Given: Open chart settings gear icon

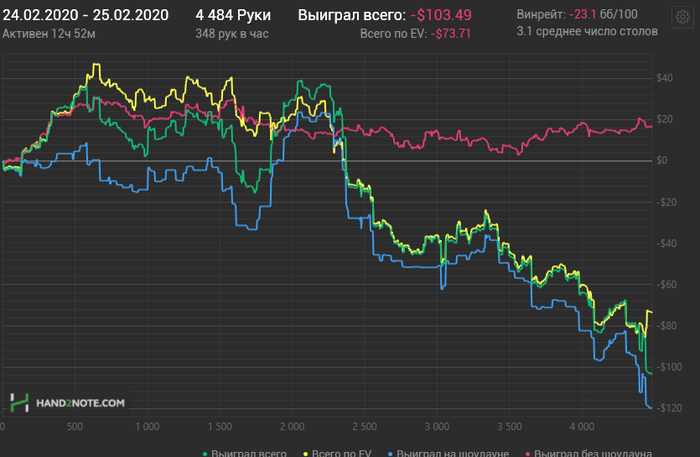Looking at the screenshot, I should pyautogui.click(x=682, y=17).
